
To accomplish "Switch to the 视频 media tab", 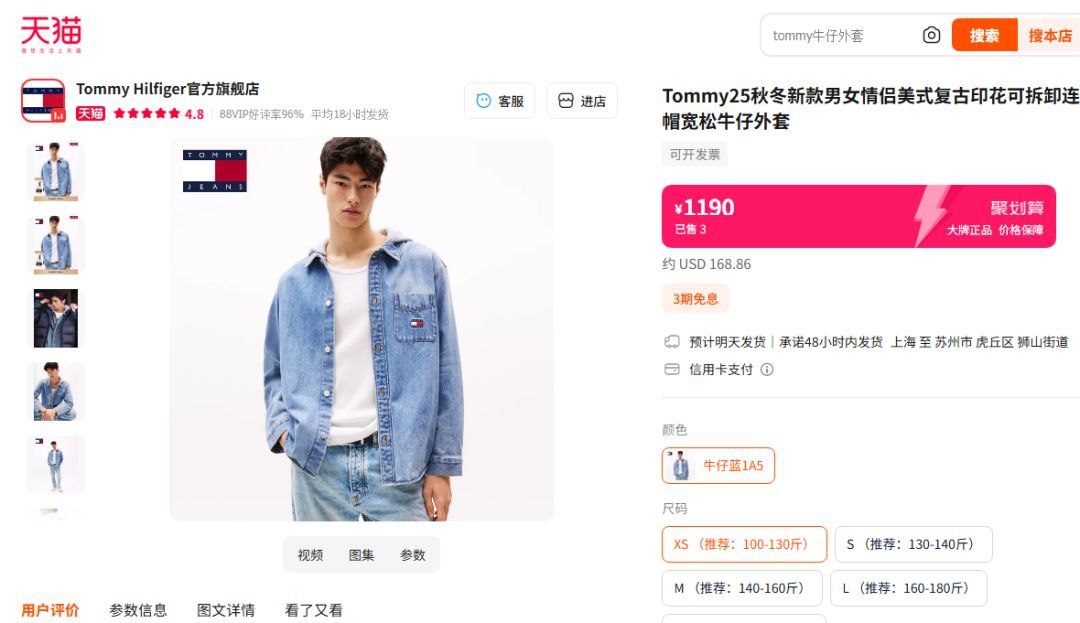I will click(310, 555).
